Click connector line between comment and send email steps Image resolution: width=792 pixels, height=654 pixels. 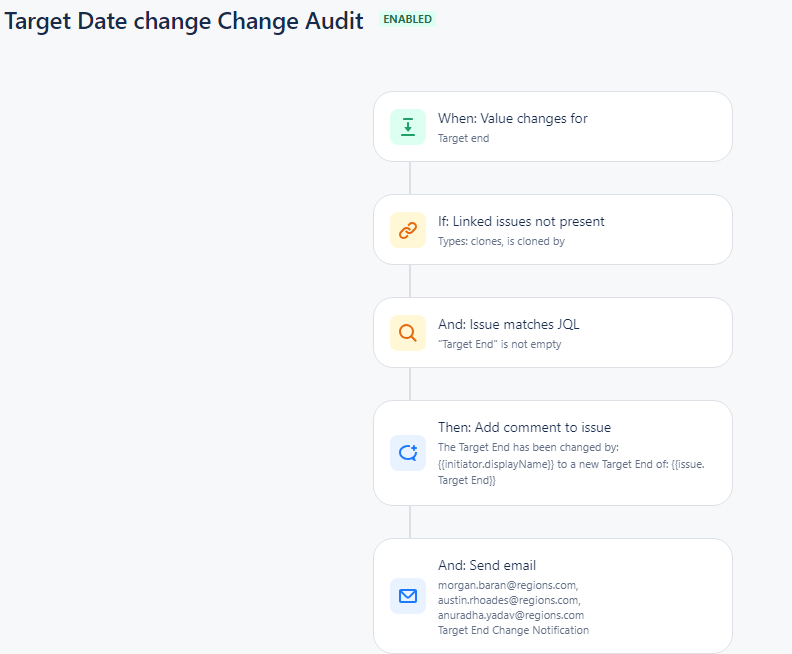[410, 522]
